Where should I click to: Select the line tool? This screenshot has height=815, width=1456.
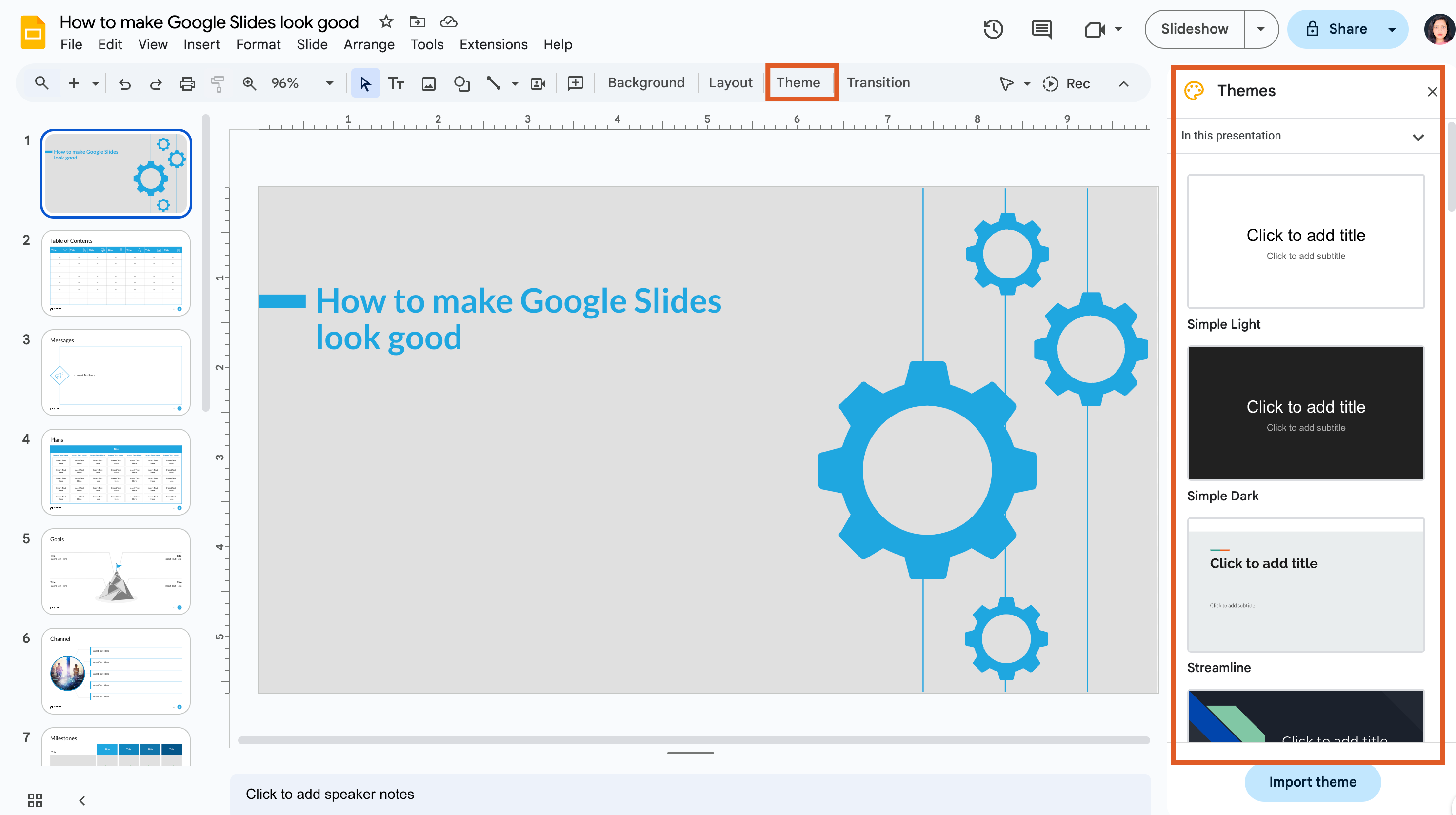tap(494, 83)
